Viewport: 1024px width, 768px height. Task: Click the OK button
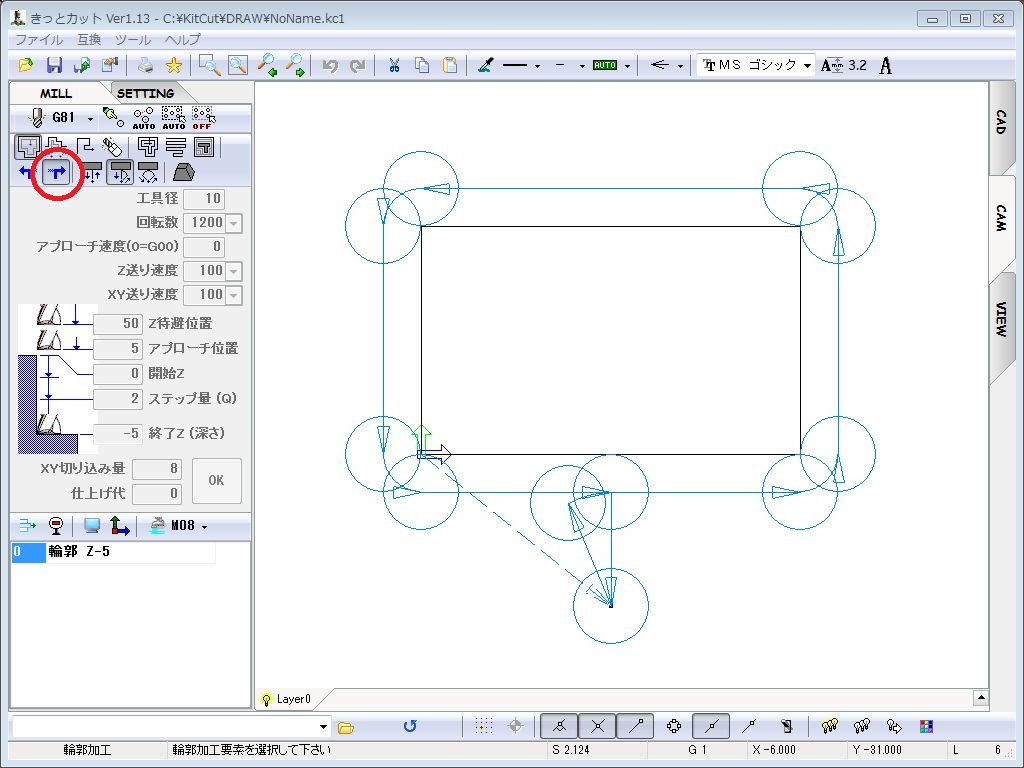click(216, 481)
